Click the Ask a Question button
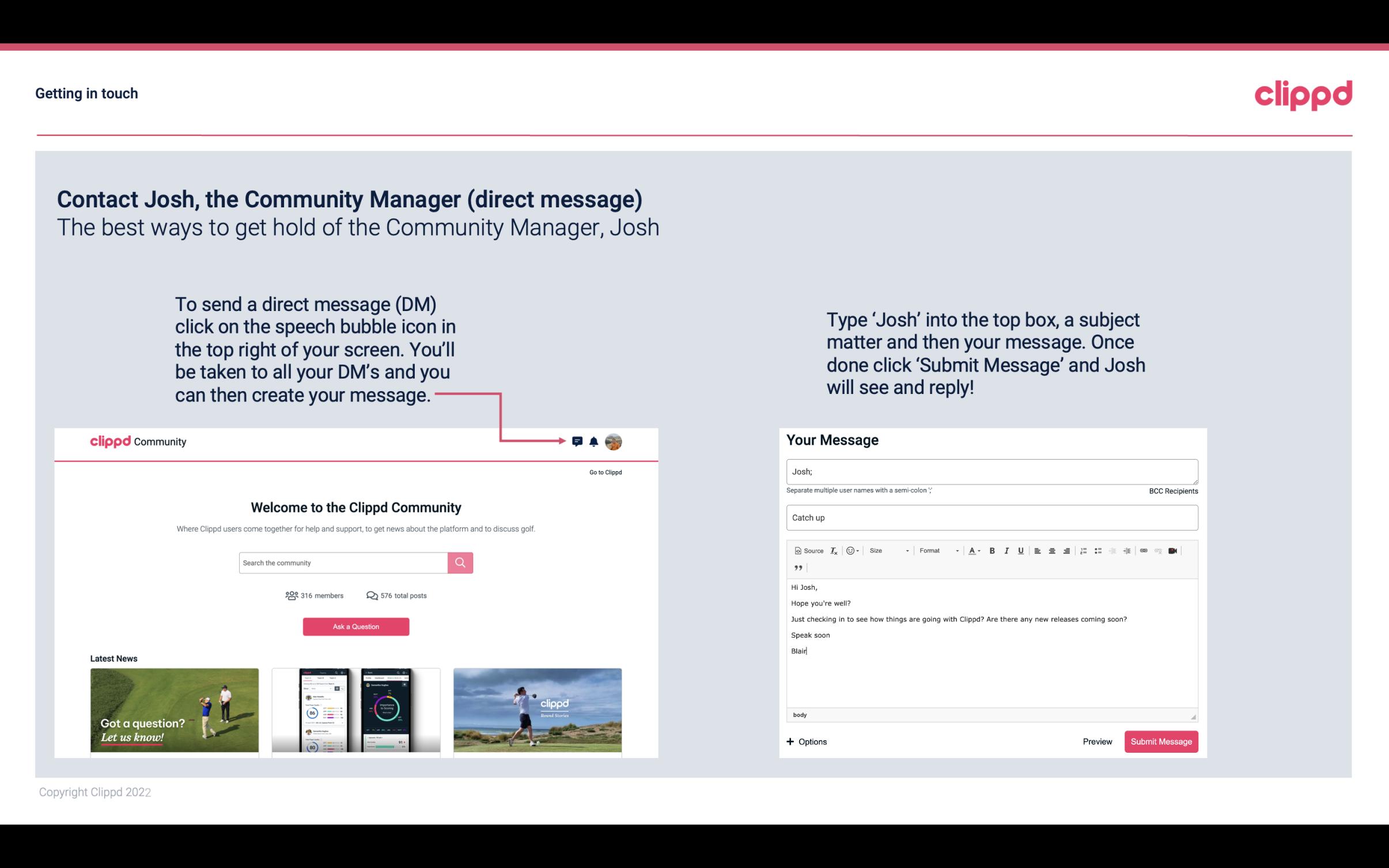Screen dimensions: 1389x868 click(356, 626)
